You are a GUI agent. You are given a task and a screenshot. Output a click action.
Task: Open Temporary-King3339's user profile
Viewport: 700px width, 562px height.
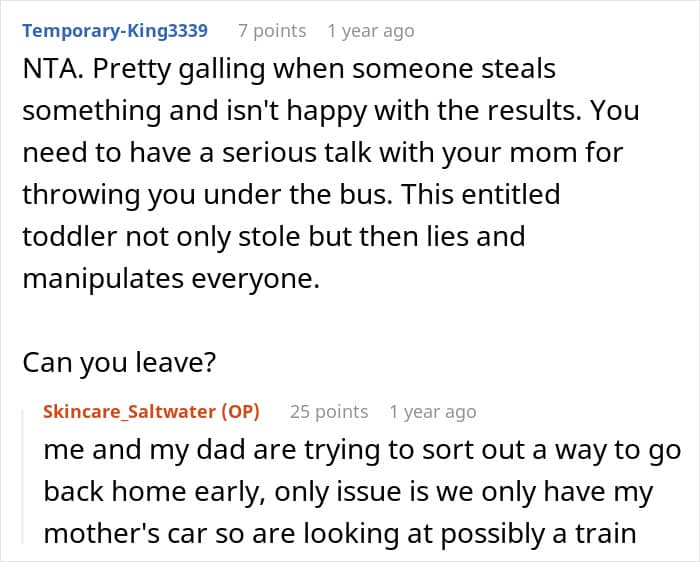(115, 31)
